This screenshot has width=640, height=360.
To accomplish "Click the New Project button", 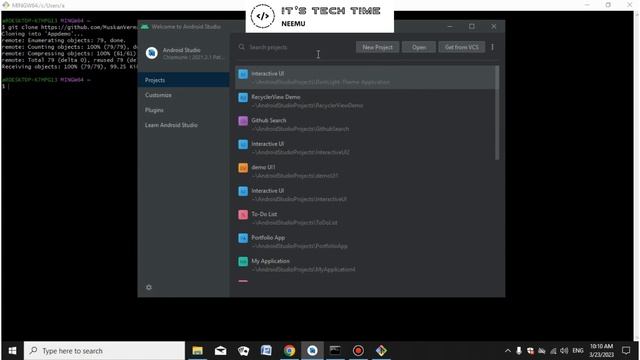I will pyautogui.click(x=377, y=47).
